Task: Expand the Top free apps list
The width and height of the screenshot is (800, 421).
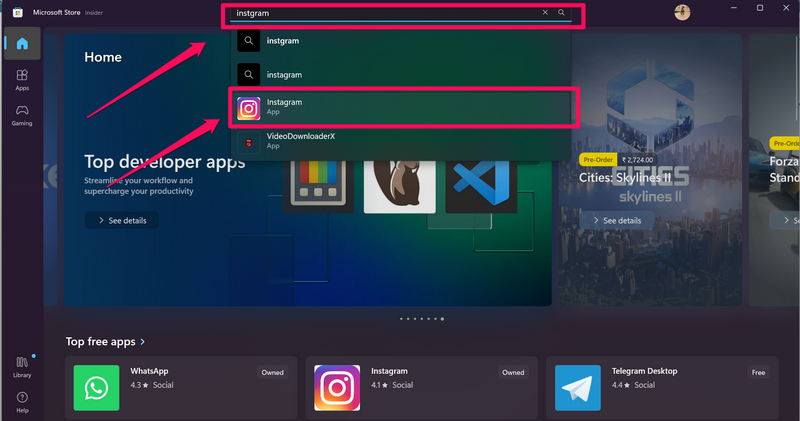Action: (106, 341)
